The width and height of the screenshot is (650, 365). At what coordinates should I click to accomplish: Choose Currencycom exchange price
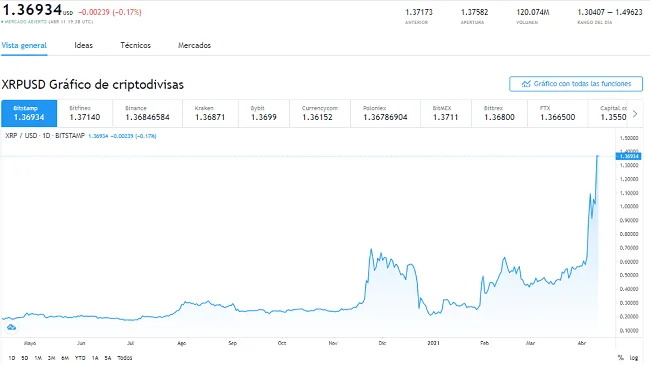pyautogui.click(x=320, y=113)
